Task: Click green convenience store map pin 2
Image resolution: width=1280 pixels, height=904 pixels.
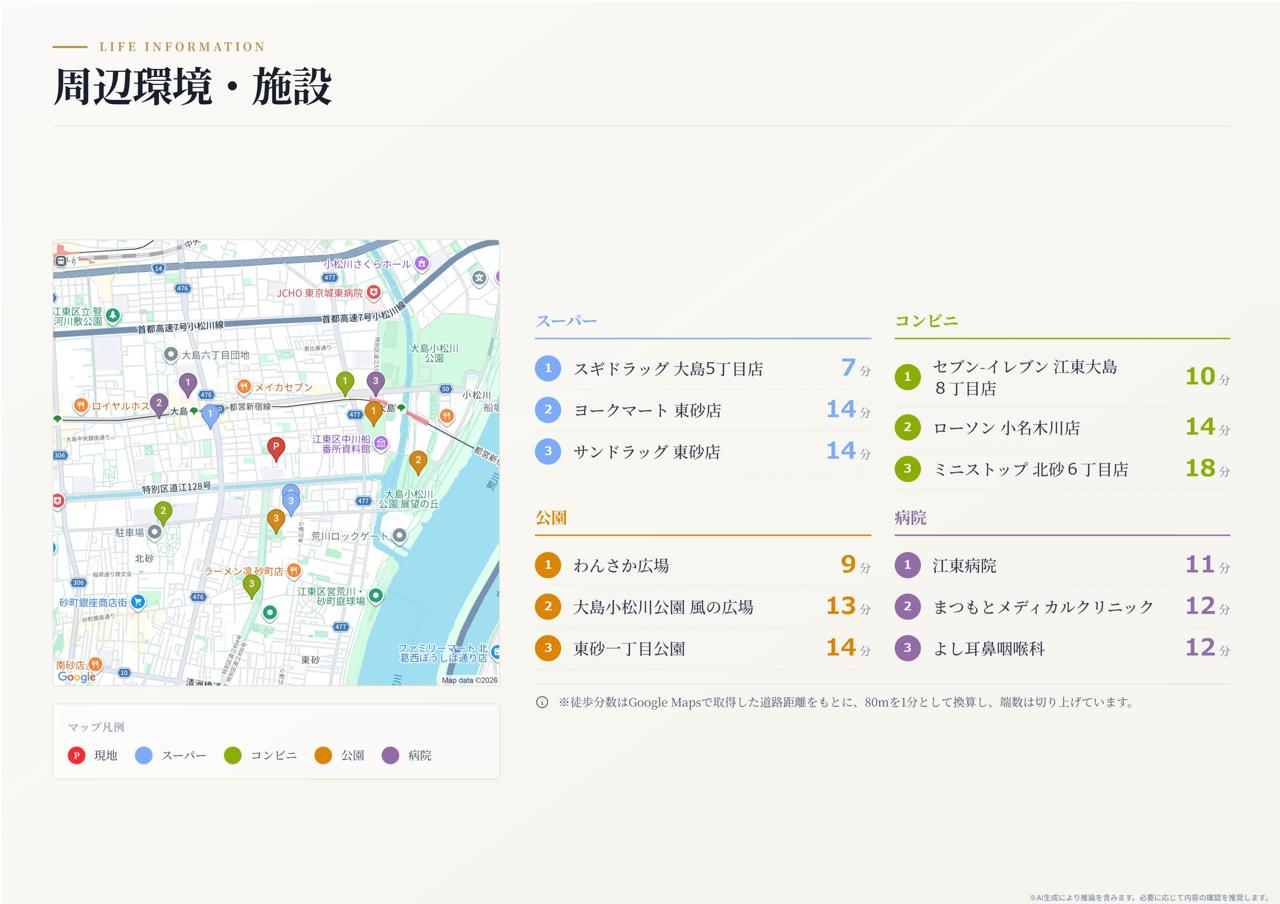Action: point(163,512)
